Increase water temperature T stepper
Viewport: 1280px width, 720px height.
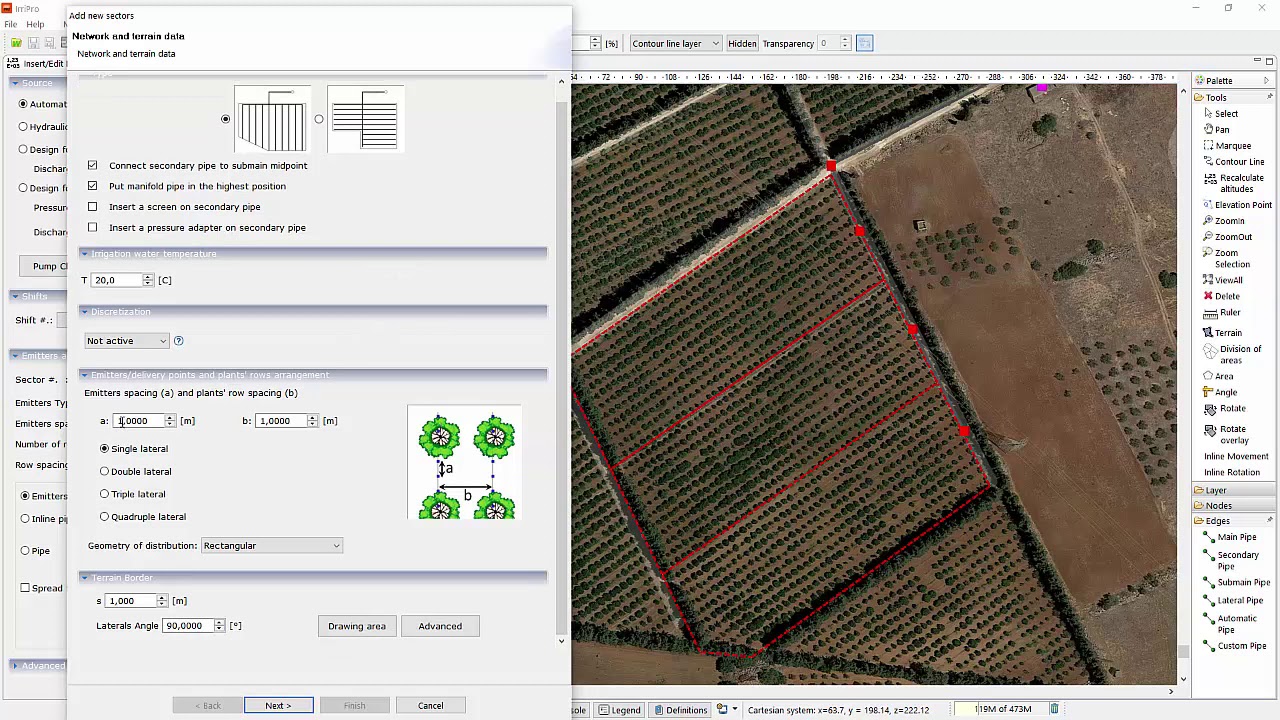[x=148, y=277]
